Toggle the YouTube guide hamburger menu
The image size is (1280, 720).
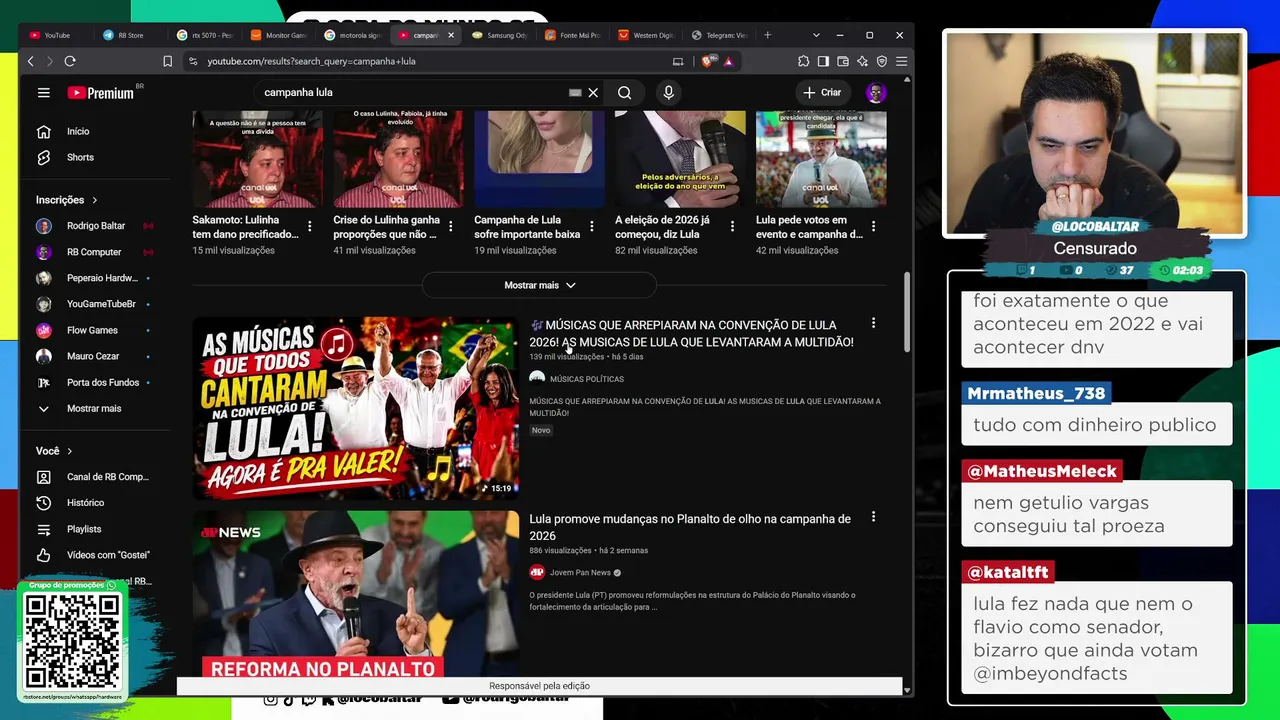(44, 92)
